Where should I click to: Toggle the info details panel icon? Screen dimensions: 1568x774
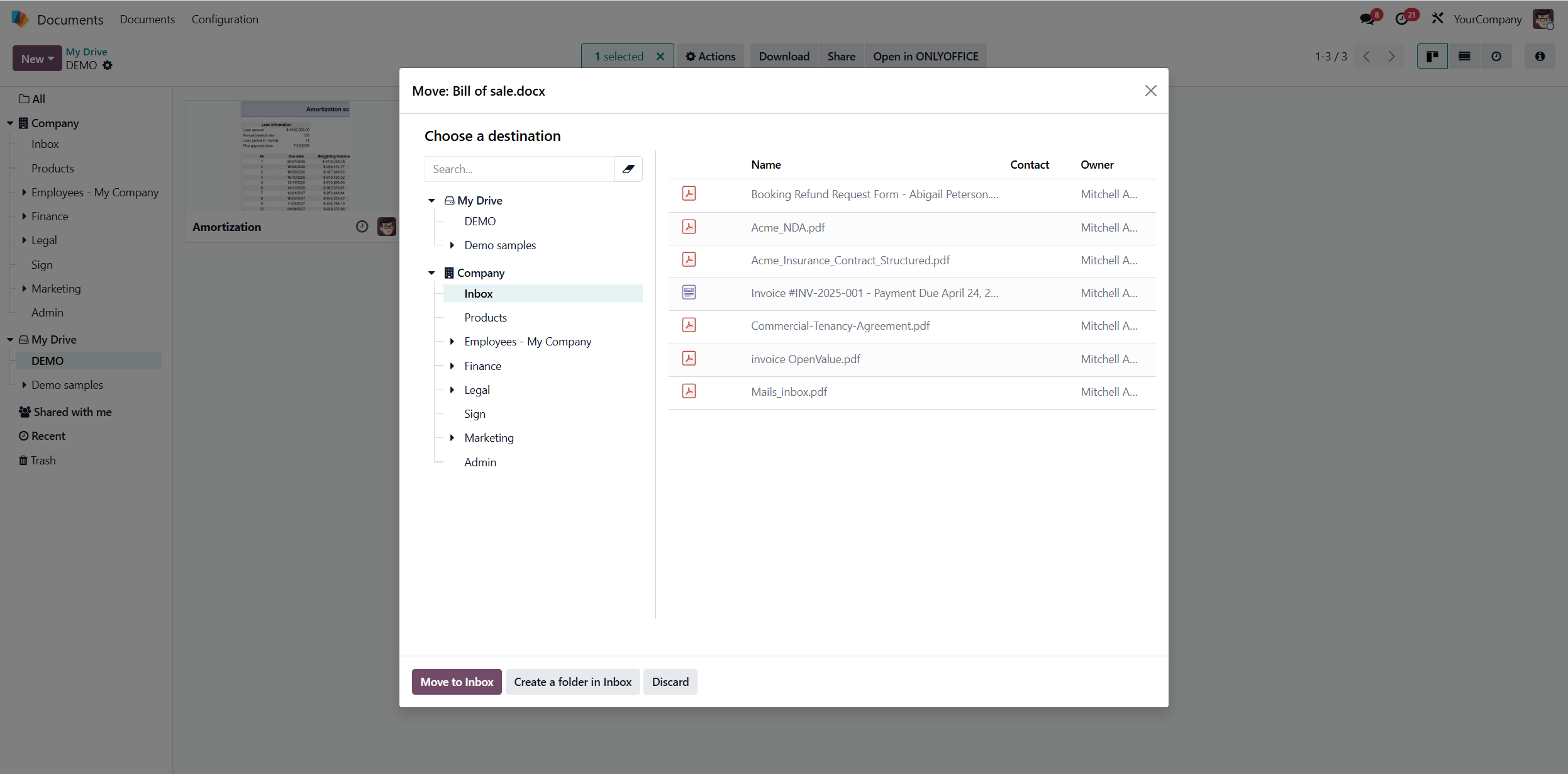[x=1540, y=56]
